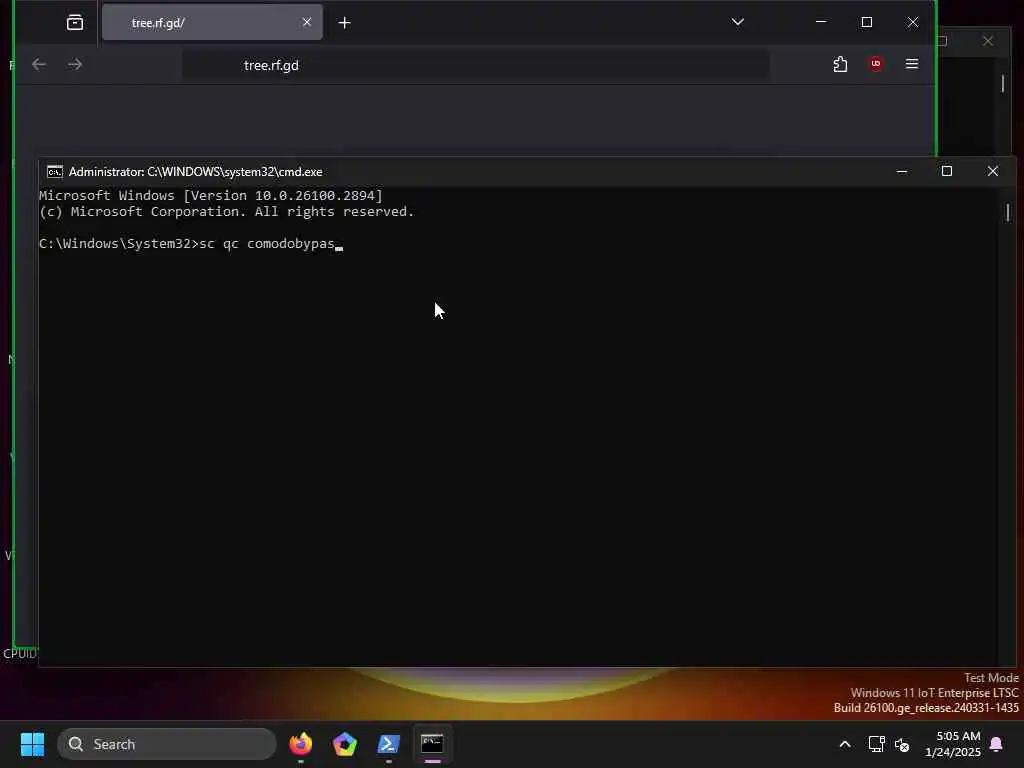This screenshot has width=1024, height=768.
Task: Go back in the browser
Action: [x=39, y=64]
